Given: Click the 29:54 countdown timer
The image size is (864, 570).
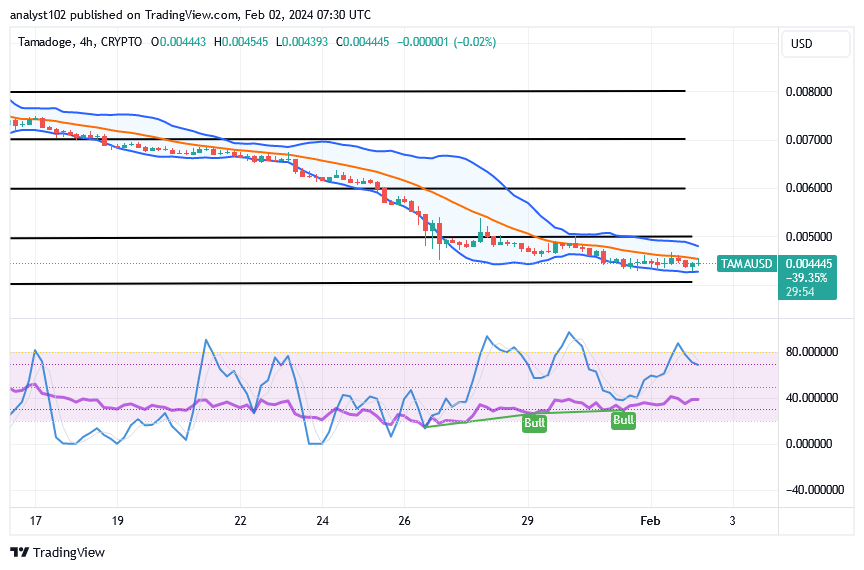Looking at the screenshot, I should pyautogui.click(x=800, y=292).
